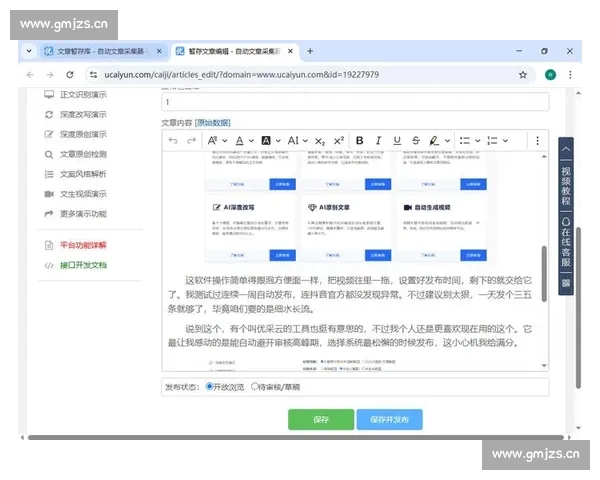This screenshot has height=480, width=600.
Task: Close the 暂存文章编辑 browser tab
Action: 290,51
